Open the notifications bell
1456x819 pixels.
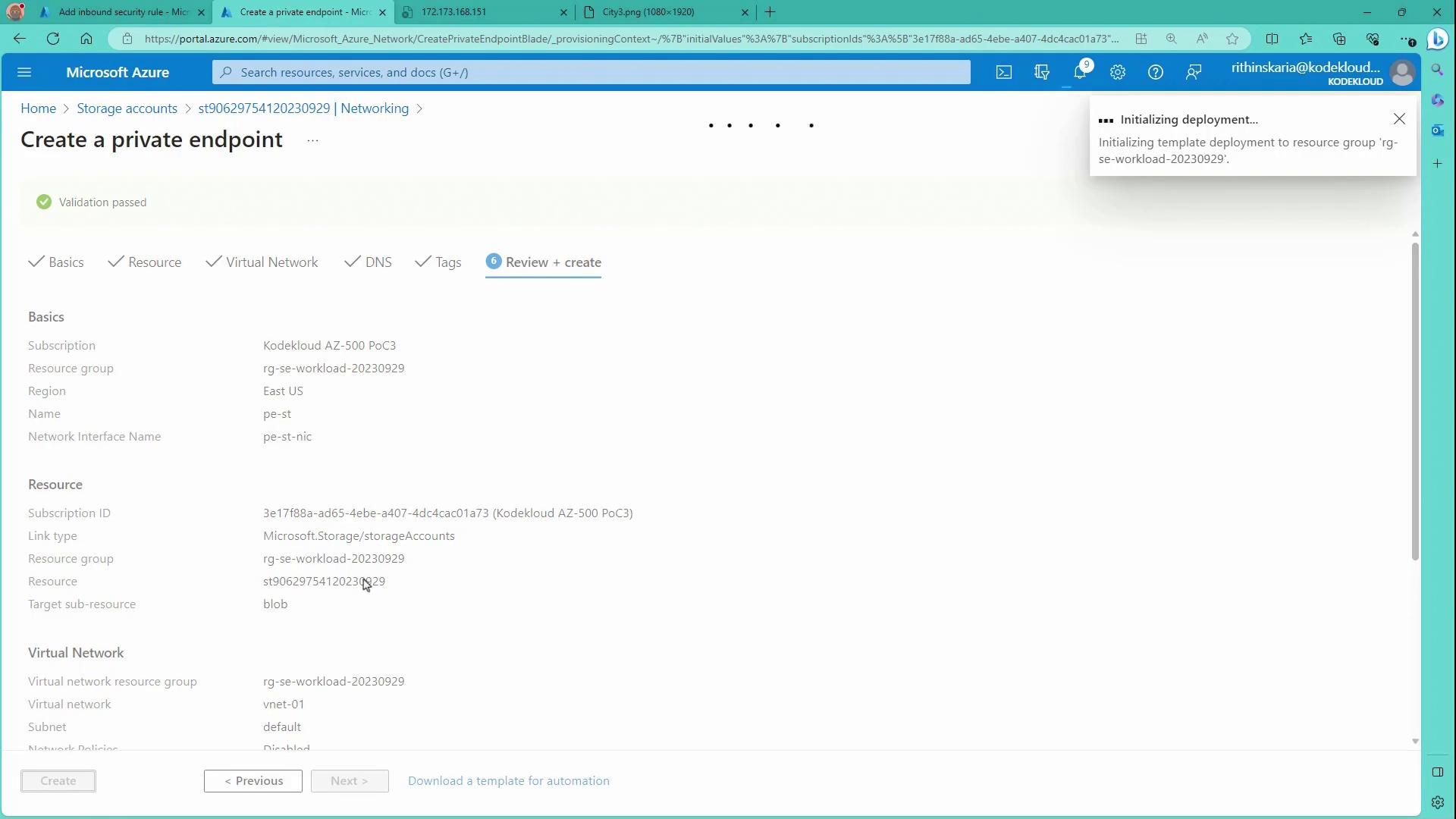tap(1079, 73)
